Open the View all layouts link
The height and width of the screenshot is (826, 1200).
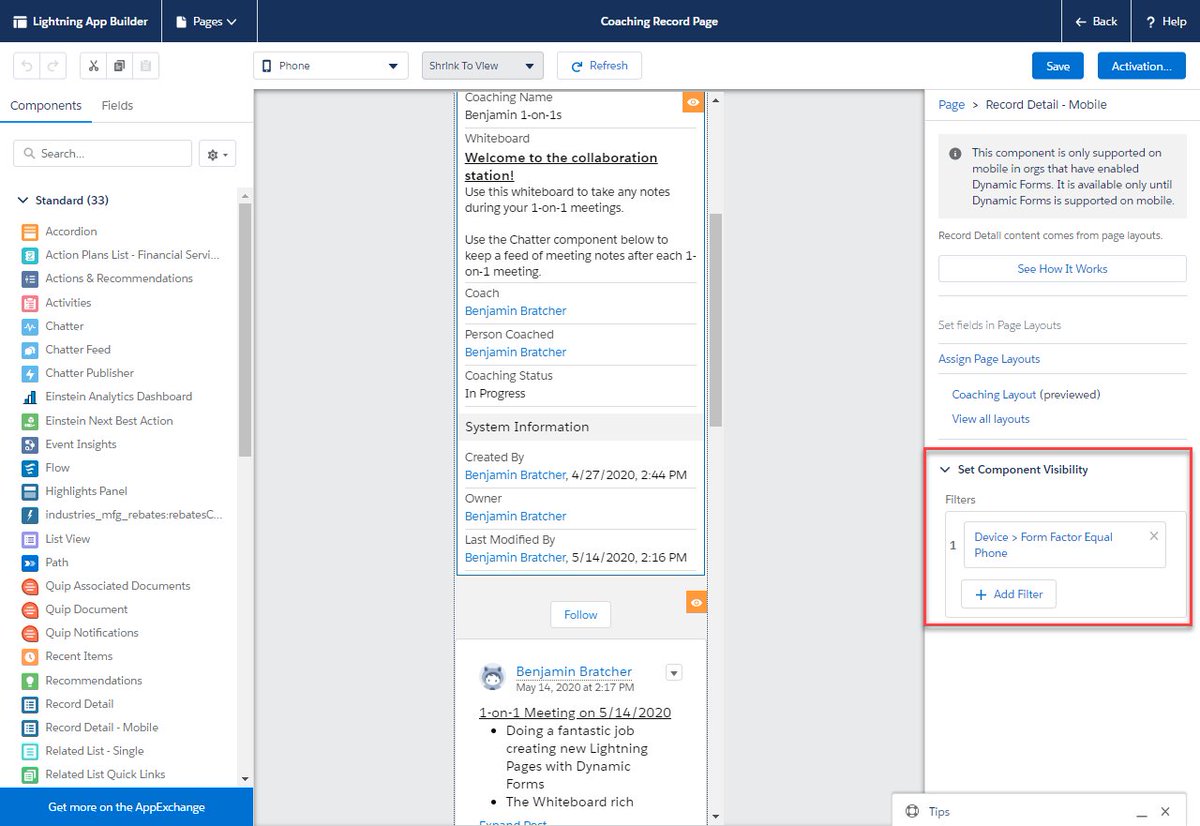tap(991, 419)
